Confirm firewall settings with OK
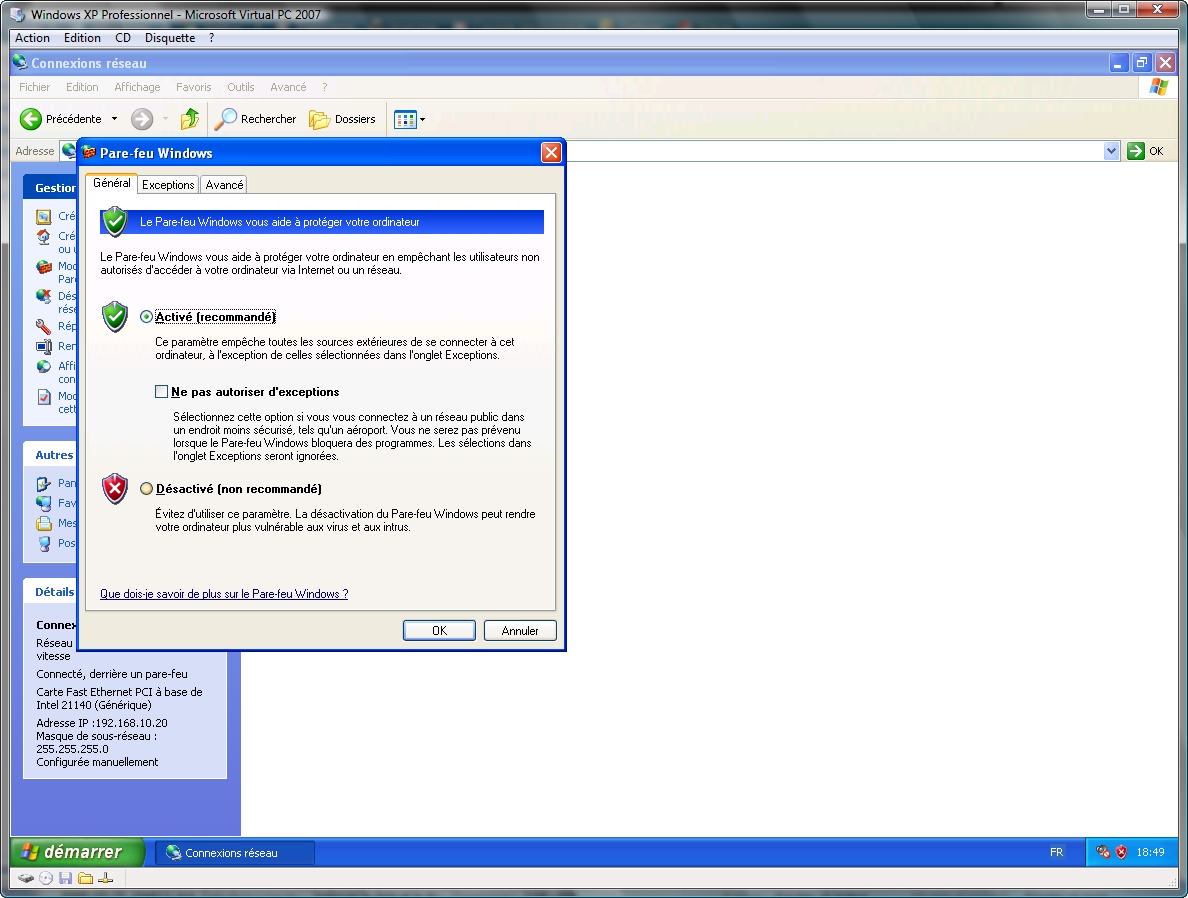 [x=439, y=630]
